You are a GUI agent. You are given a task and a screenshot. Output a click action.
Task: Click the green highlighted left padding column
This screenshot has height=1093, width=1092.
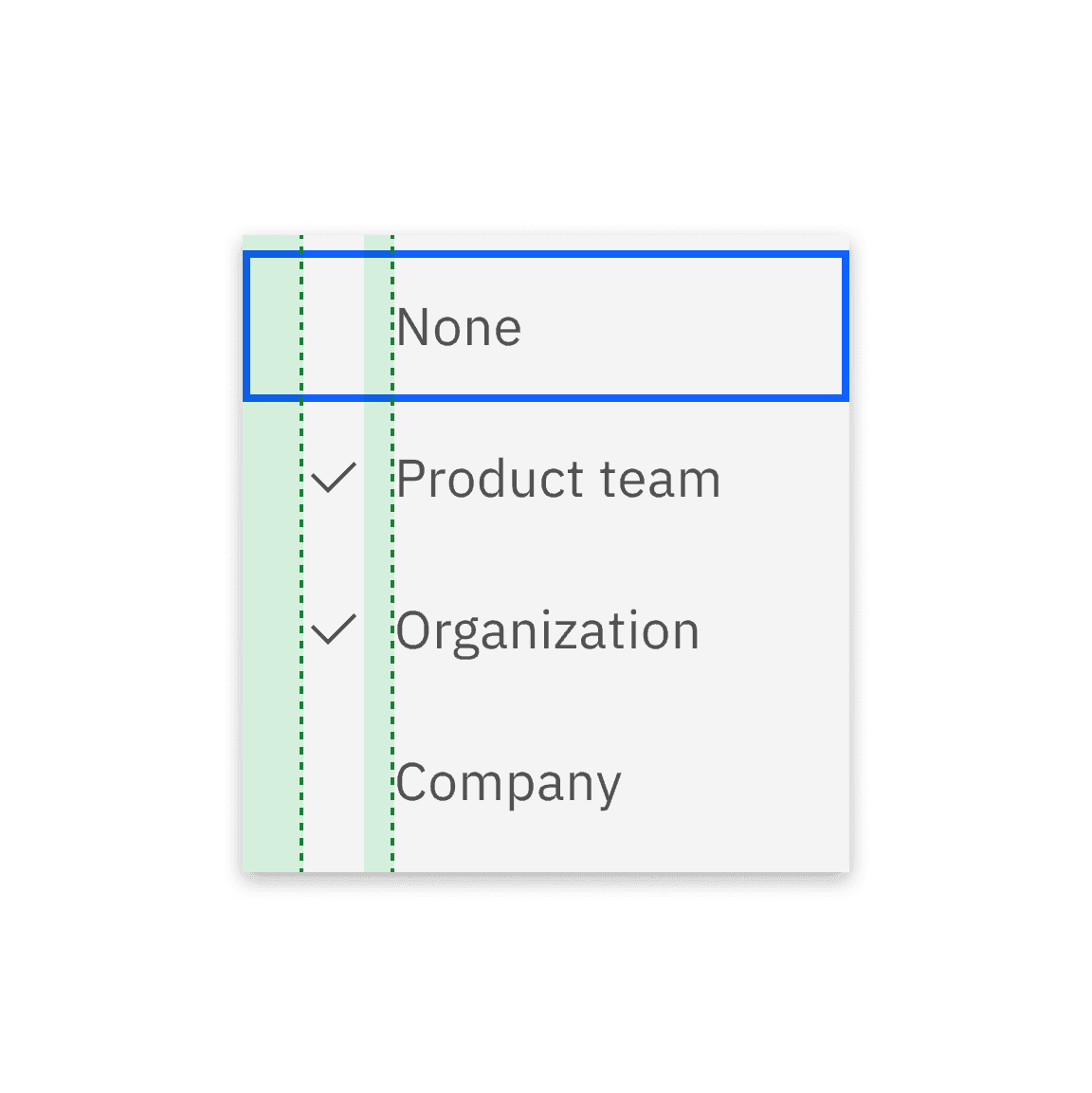tap(270, 569)
